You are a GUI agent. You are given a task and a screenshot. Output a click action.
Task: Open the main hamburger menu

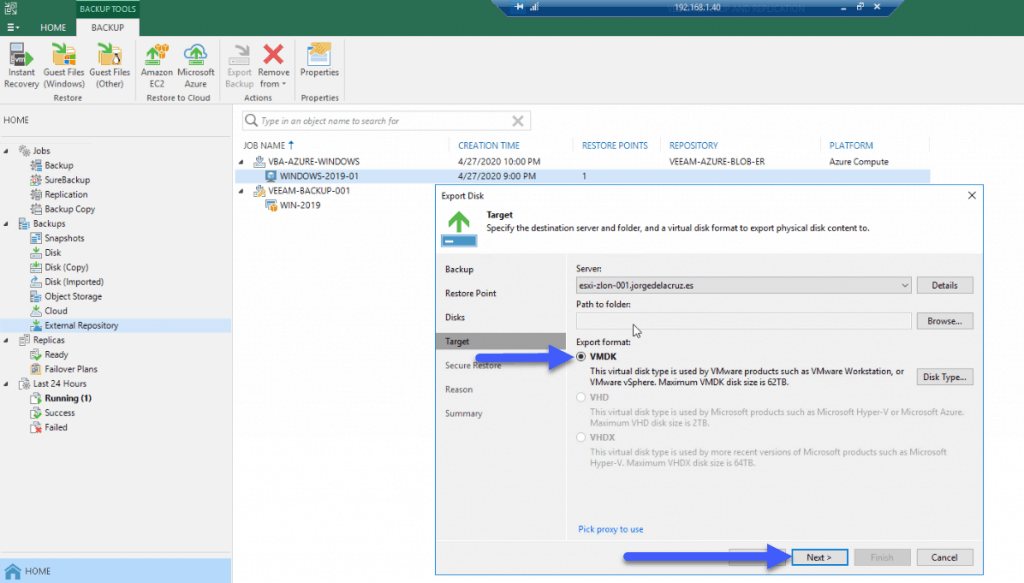12,27
